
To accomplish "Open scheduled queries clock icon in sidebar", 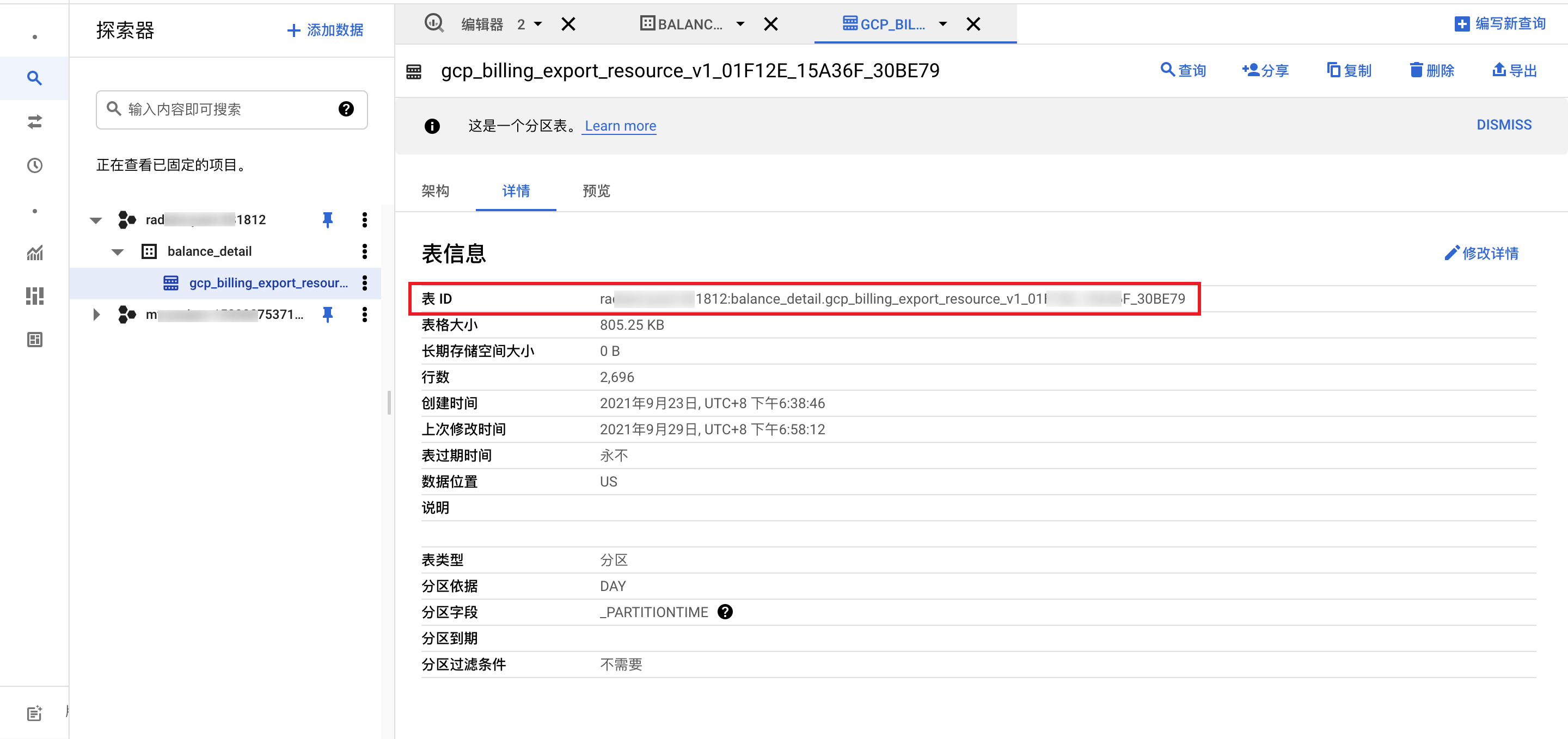I will pyautogui.click(x=34, y=165).
